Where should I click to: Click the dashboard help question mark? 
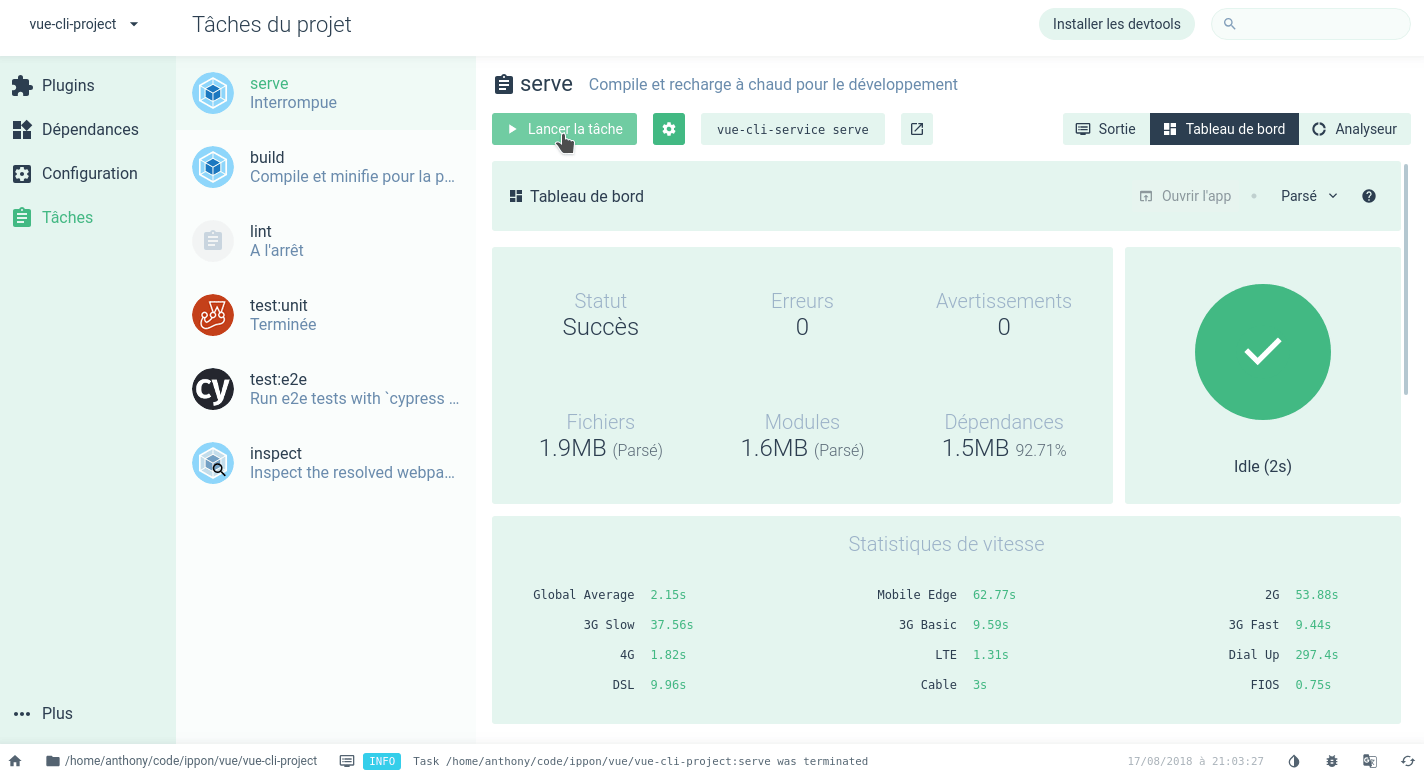click(x=1369, y=196)
